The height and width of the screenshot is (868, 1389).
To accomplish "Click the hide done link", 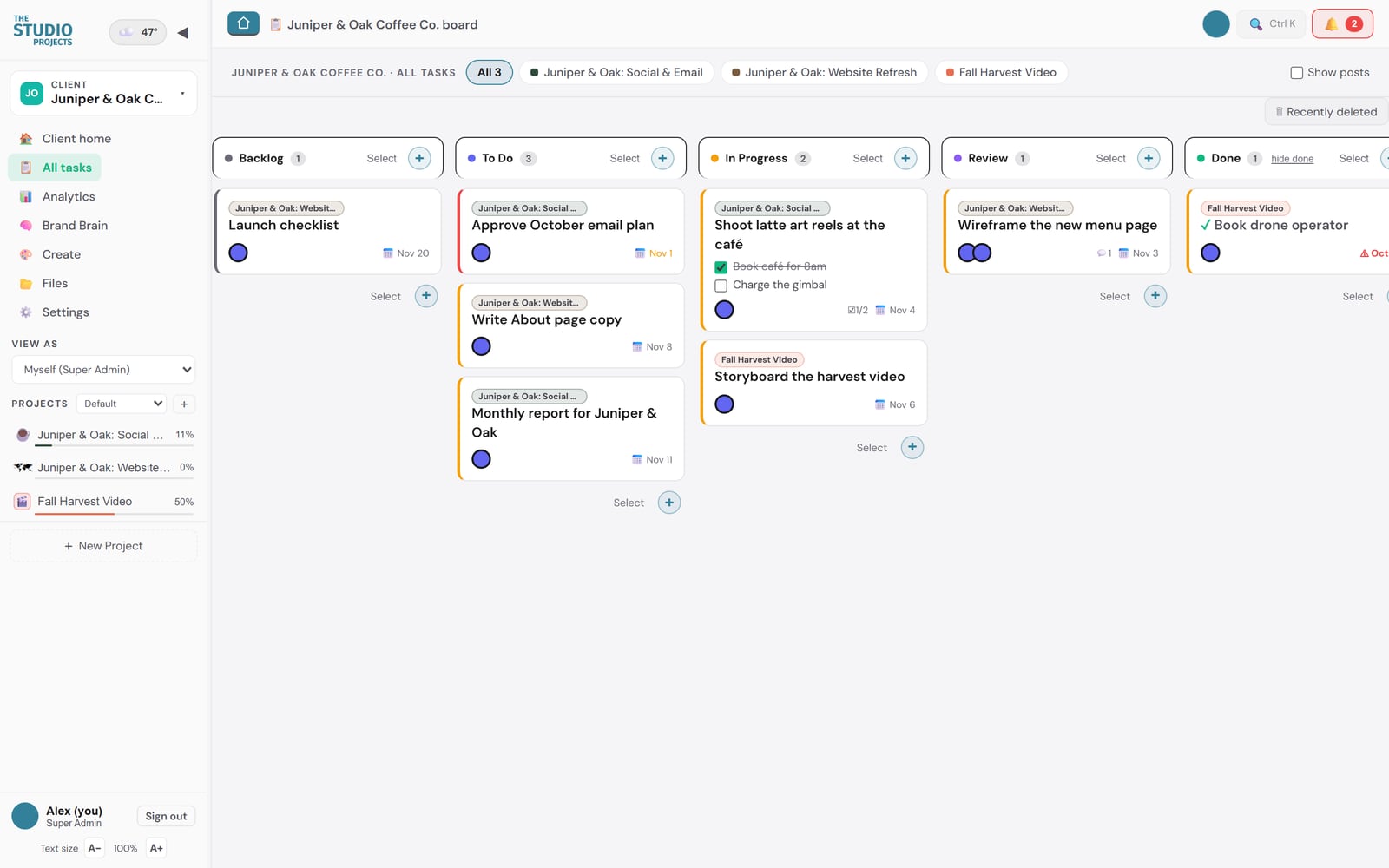I will [1292, 159].
